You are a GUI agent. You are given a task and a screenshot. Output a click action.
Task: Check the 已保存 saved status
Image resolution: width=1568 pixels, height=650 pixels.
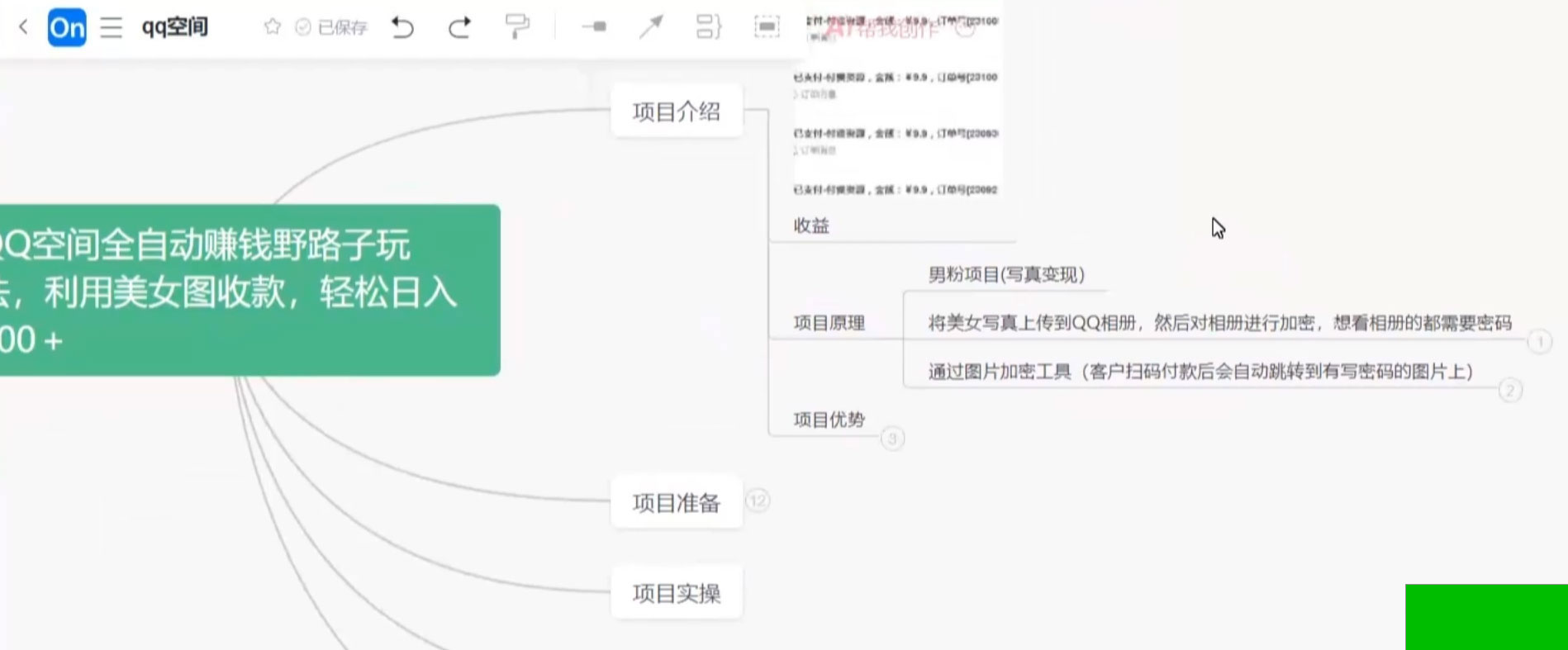point(331,28)
